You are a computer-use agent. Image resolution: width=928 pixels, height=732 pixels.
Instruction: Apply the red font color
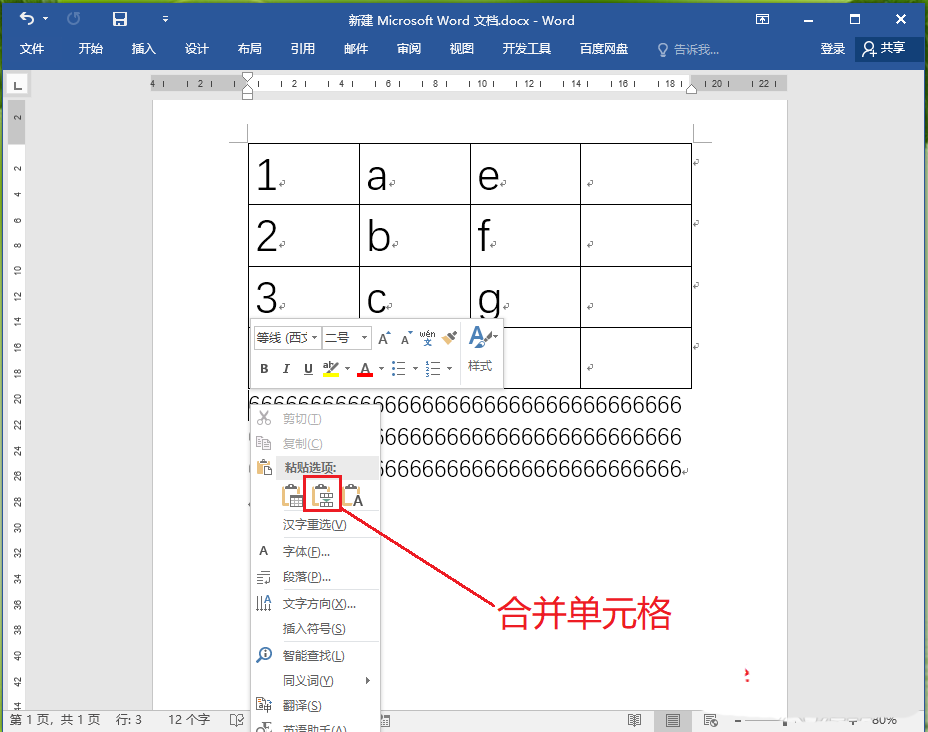[365, 369]
